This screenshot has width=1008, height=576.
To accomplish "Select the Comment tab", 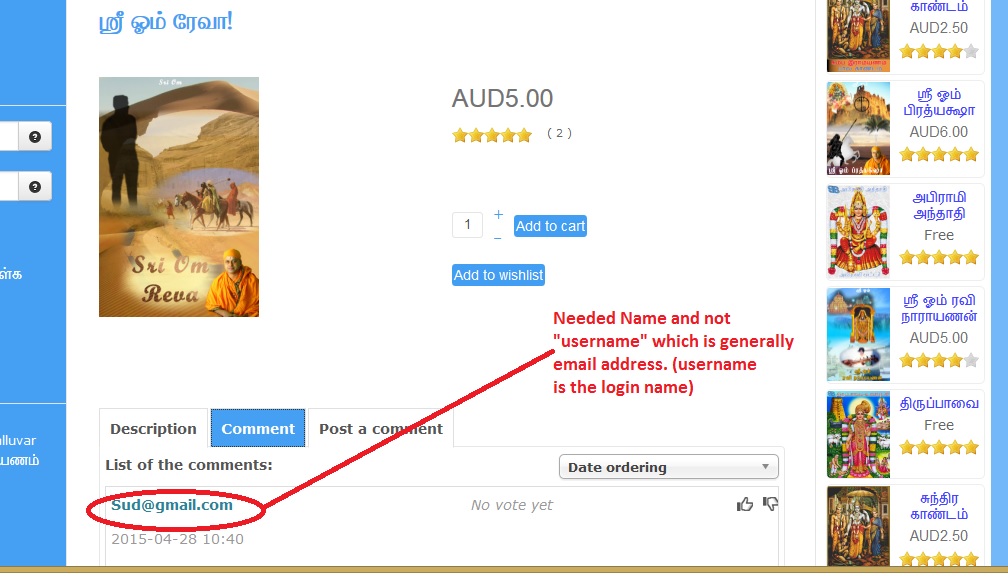I will [258, 428].
